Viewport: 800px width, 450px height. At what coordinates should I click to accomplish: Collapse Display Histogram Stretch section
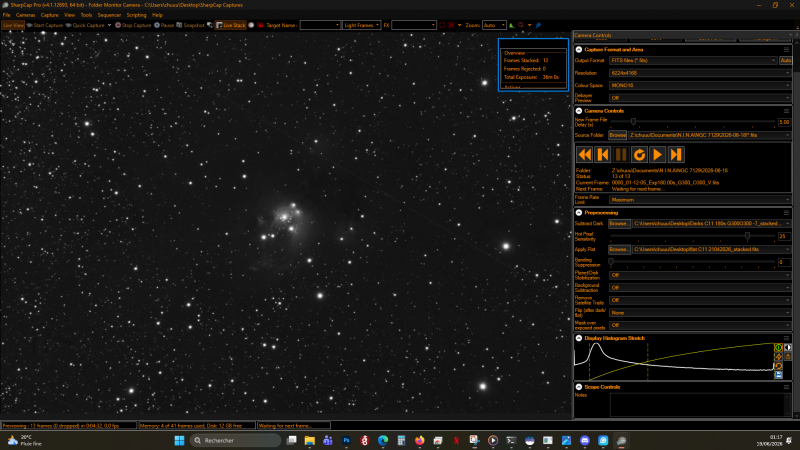click(x=579, y=338)
